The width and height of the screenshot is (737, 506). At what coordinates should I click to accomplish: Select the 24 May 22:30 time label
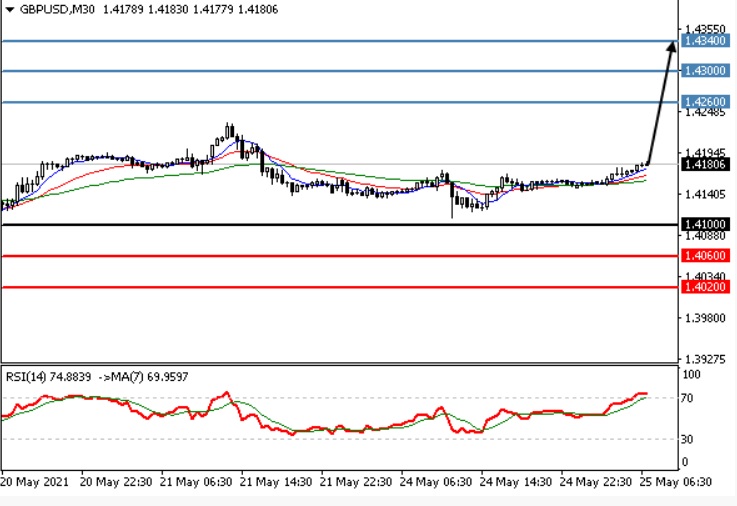tap(596, 482)
